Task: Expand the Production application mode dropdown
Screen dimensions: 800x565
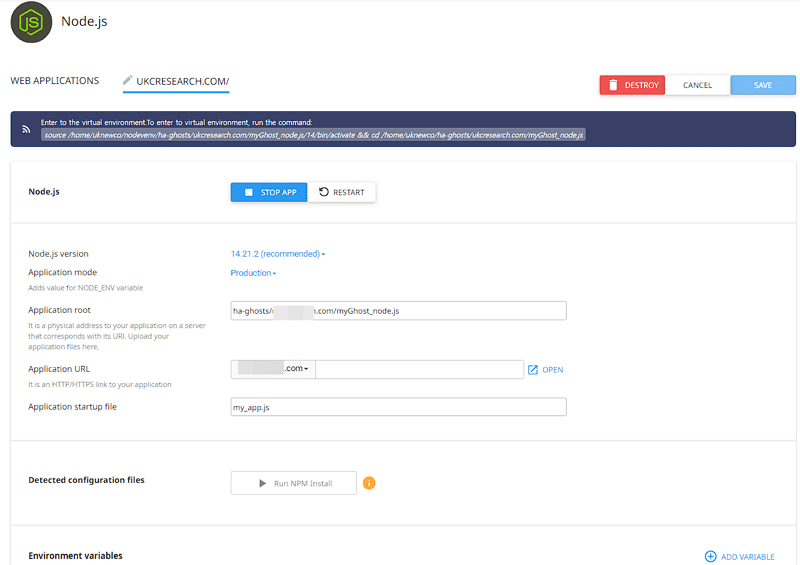Action: (253, 273)
